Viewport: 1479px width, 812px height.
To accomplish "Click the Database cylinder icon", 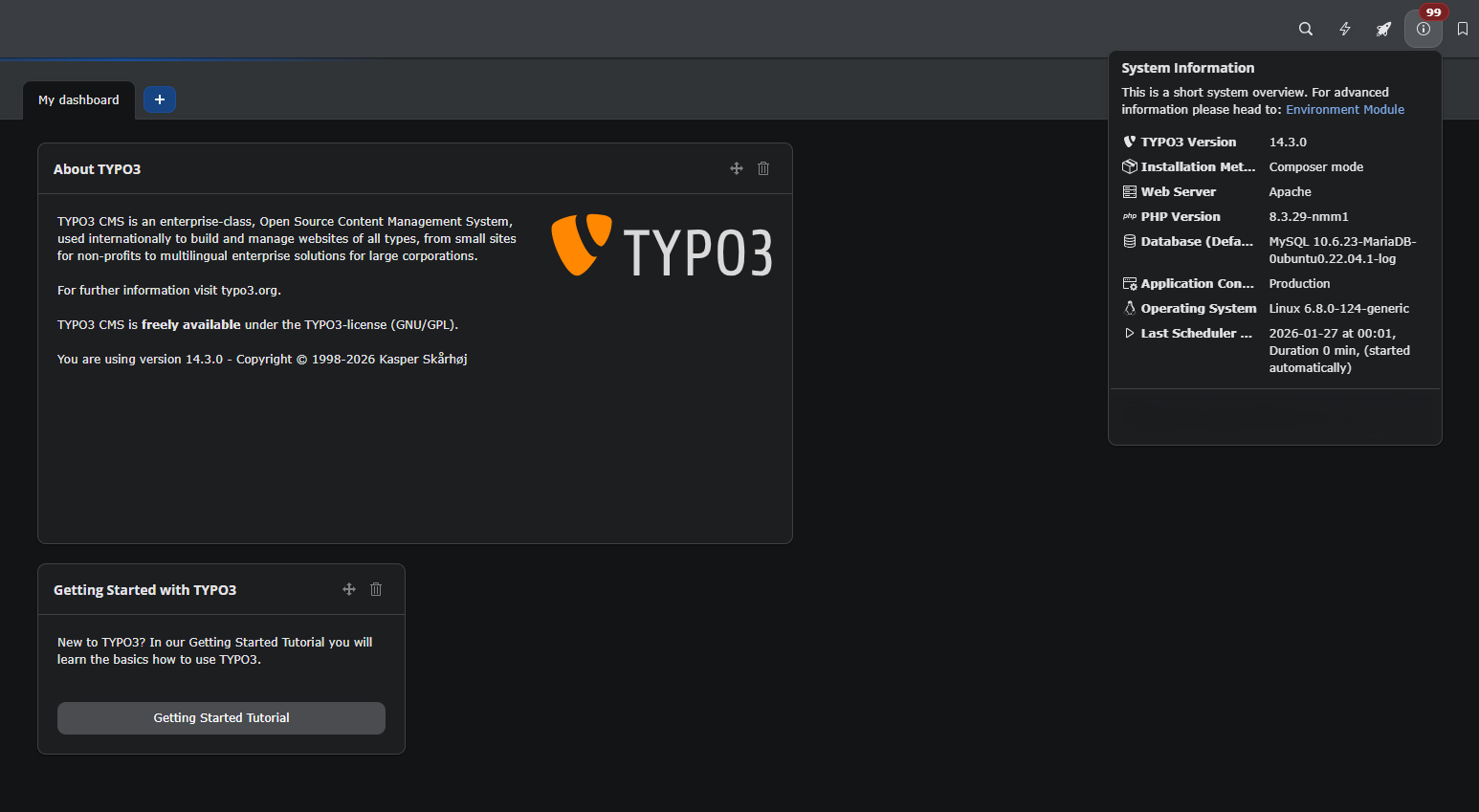I will click(x=1130, y=241).
